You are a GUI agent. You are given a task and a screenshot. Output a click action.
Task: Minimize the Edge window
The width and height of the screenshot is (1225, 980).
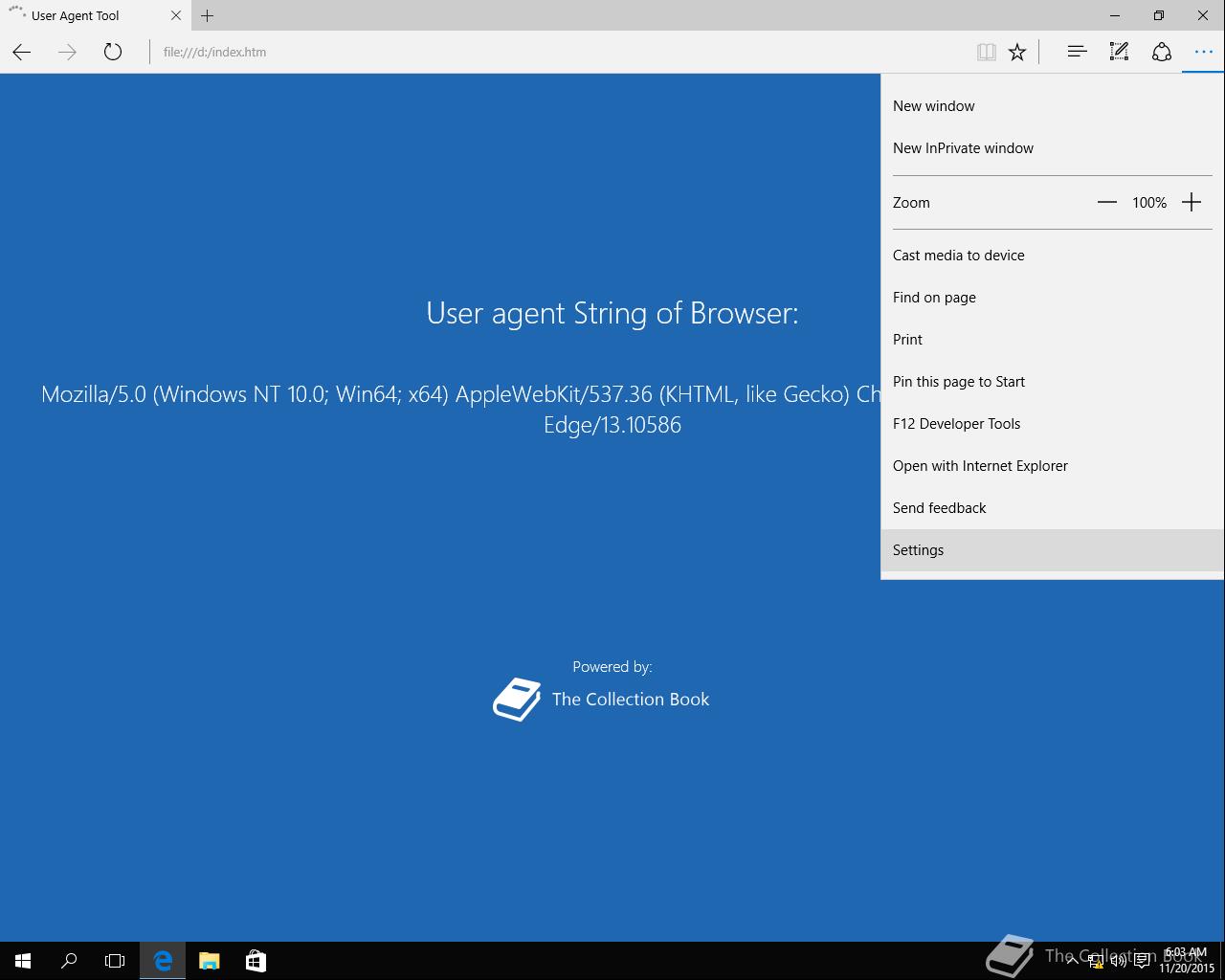coord(1115,15)
